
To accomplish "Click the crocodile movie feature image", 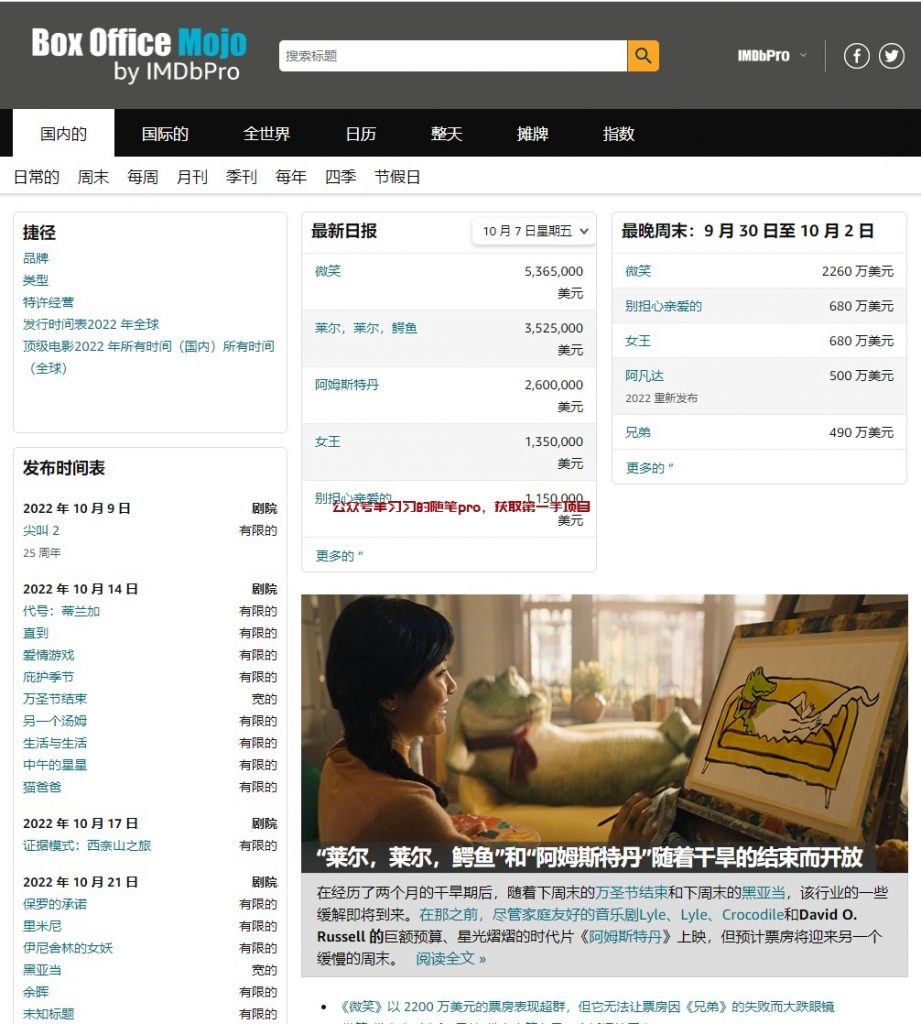I will (x=604, y=720).
